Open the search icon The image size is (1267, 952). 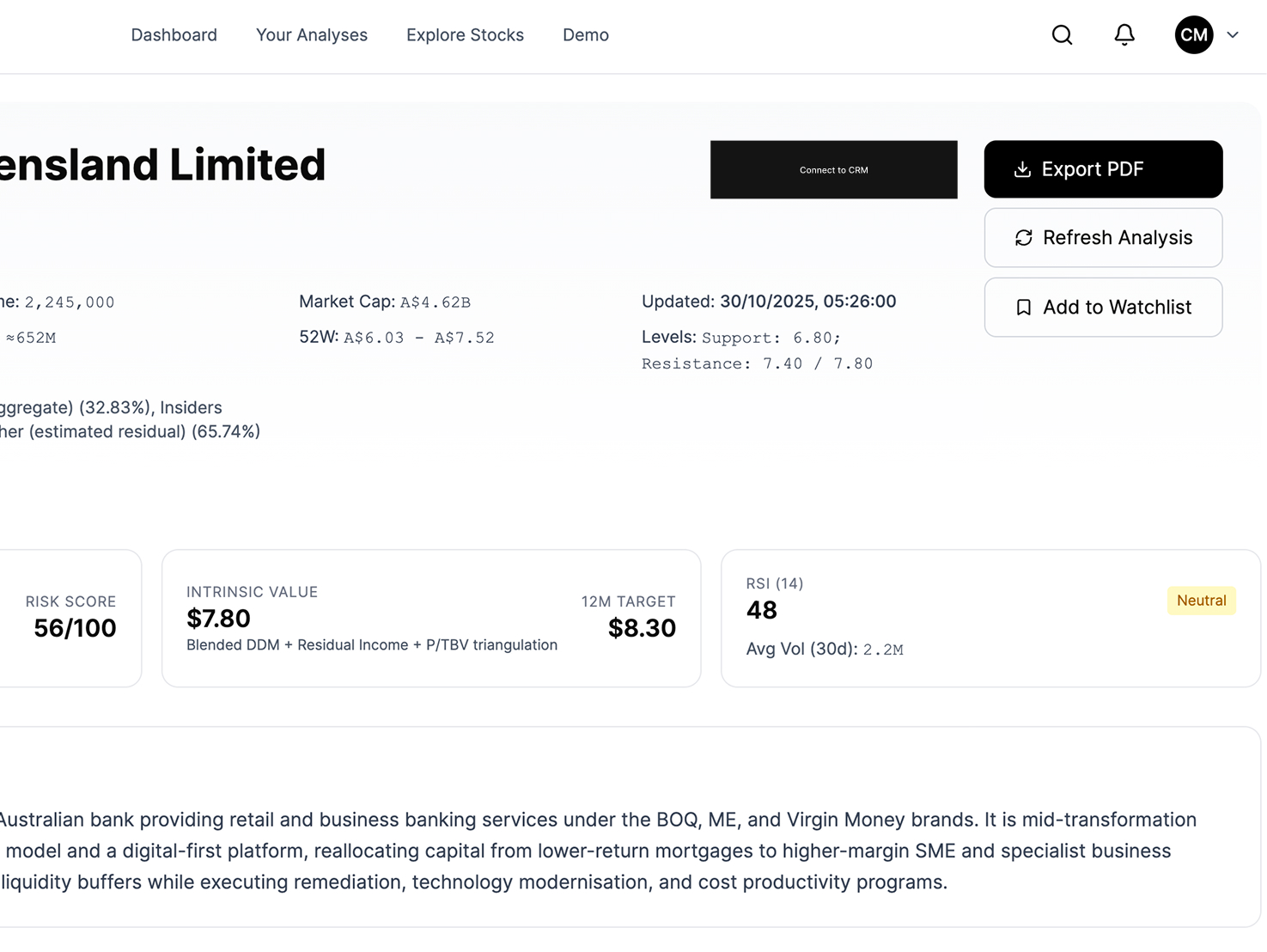coord(1062,35)
